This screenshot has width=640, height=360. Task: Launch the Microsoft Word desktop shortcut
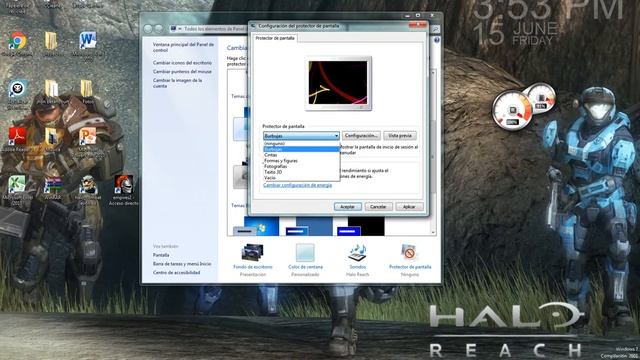pyautogui.click(x=87, y=41)
